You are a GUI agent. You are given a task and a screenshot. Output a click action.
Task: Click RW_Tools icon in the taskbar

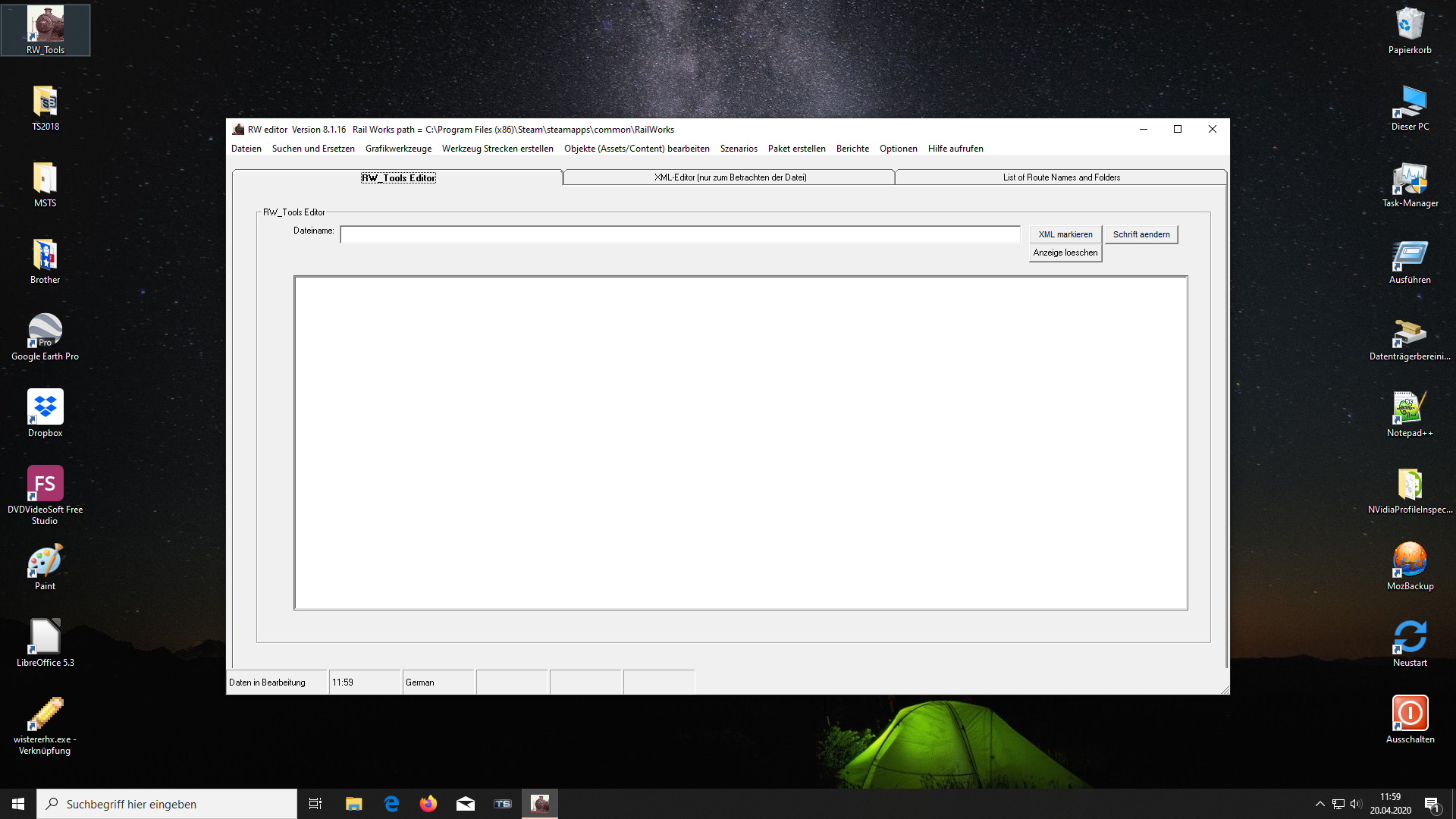point(540,804)
